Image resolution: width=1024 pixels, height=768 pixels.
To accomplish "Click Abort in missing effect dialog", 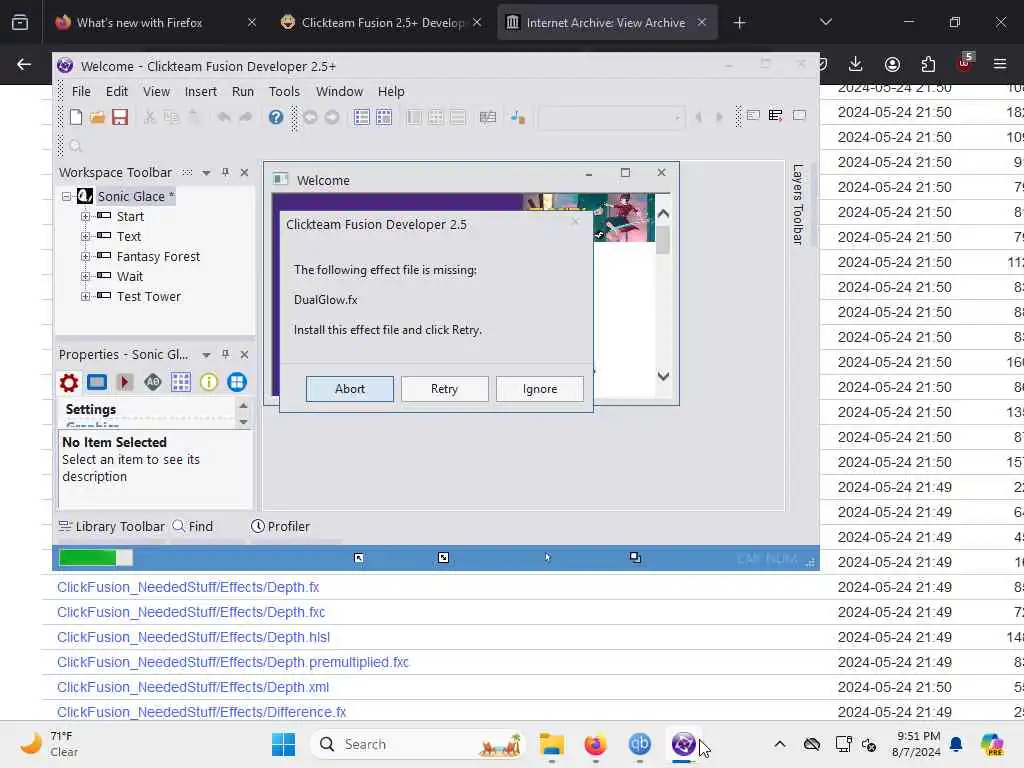I will point(350,389).
